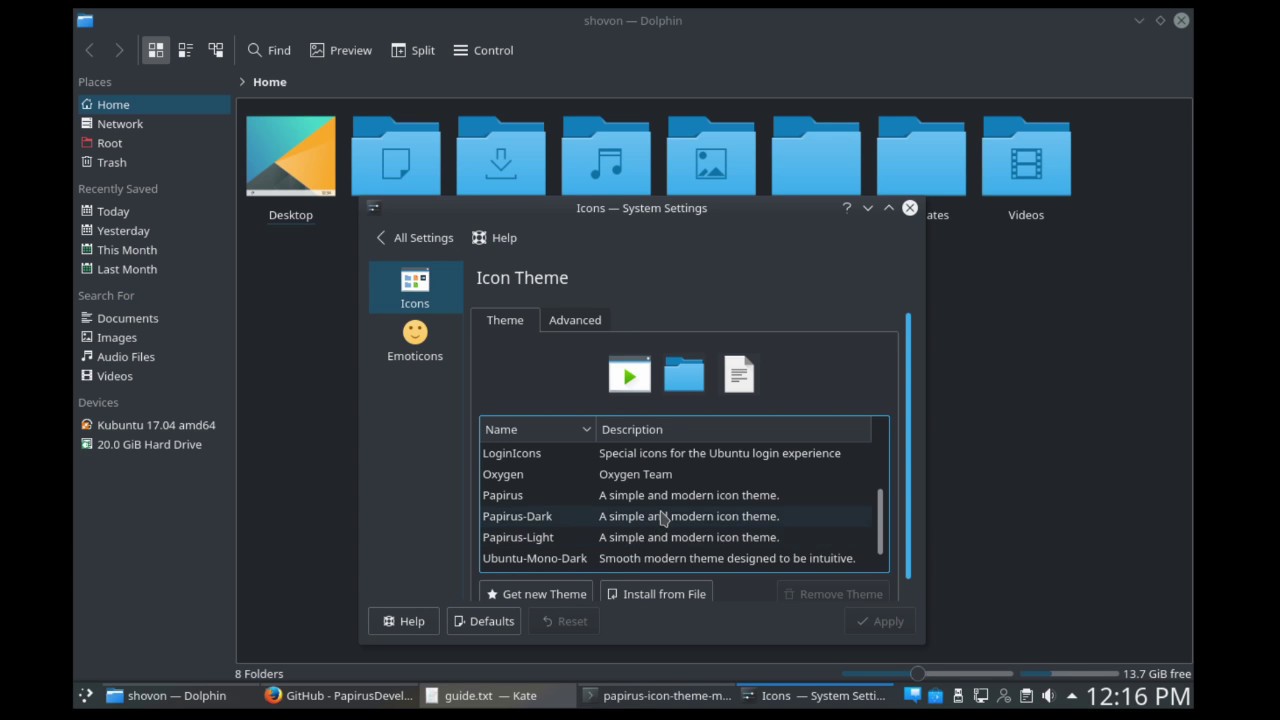Toggle Preview mode in Dolphin

[341, 50]
